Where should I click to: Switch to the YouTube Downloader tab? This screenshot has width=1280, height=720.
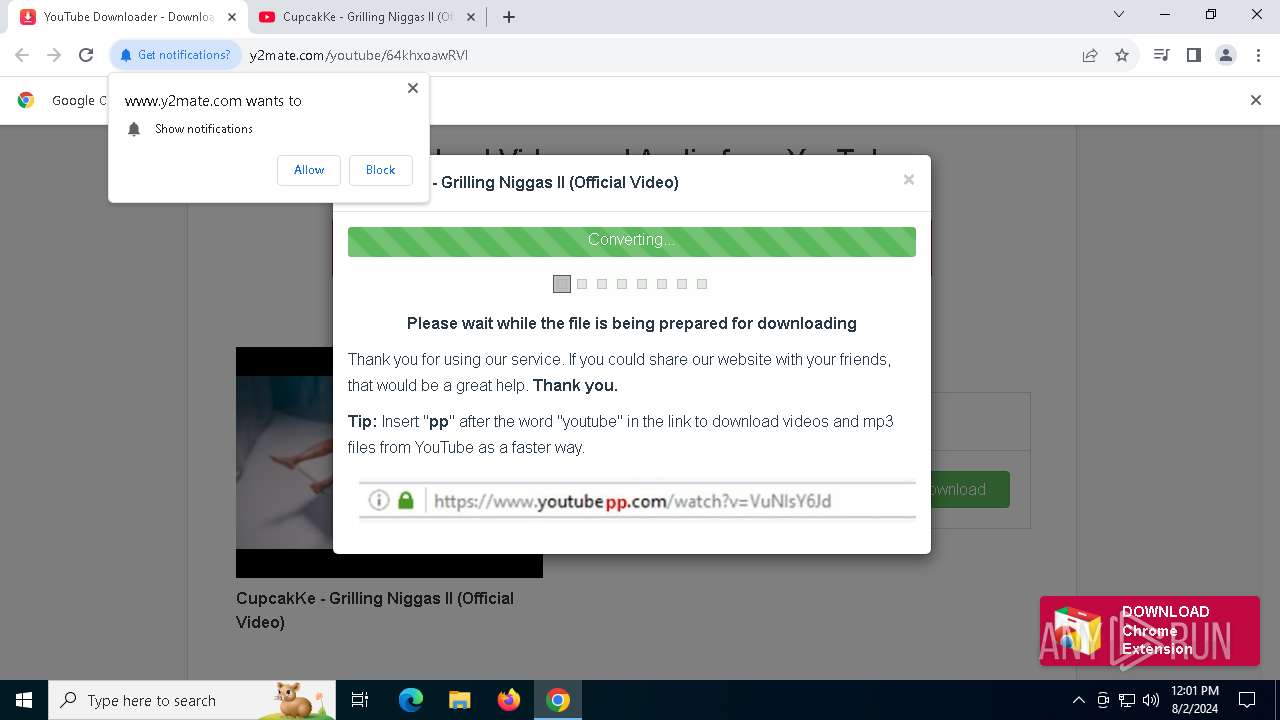pyautogui.click(x=127, y=17)
